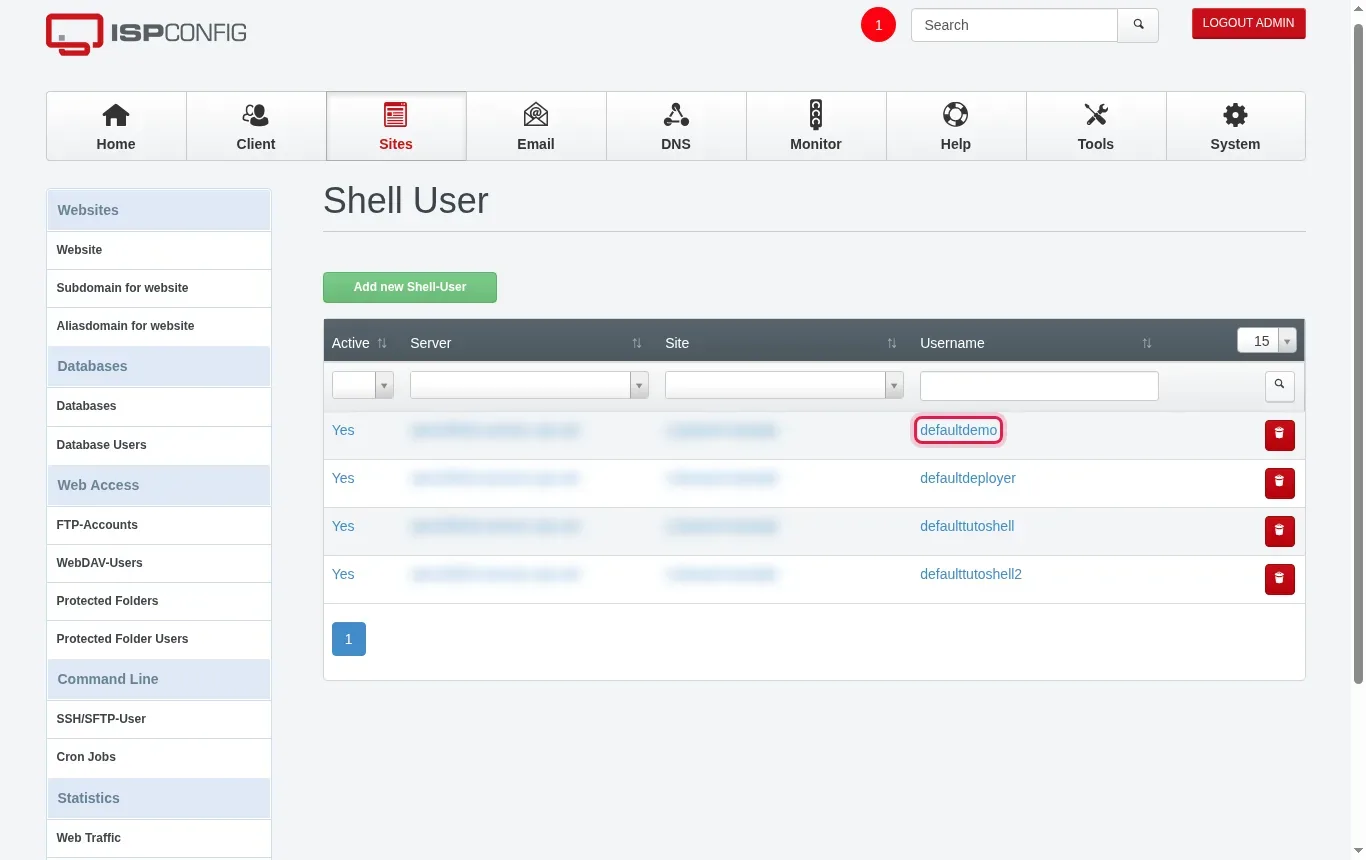Click Add new Shell-User button
This screenshot has width=1366, height=860.
tap(410, 287)
